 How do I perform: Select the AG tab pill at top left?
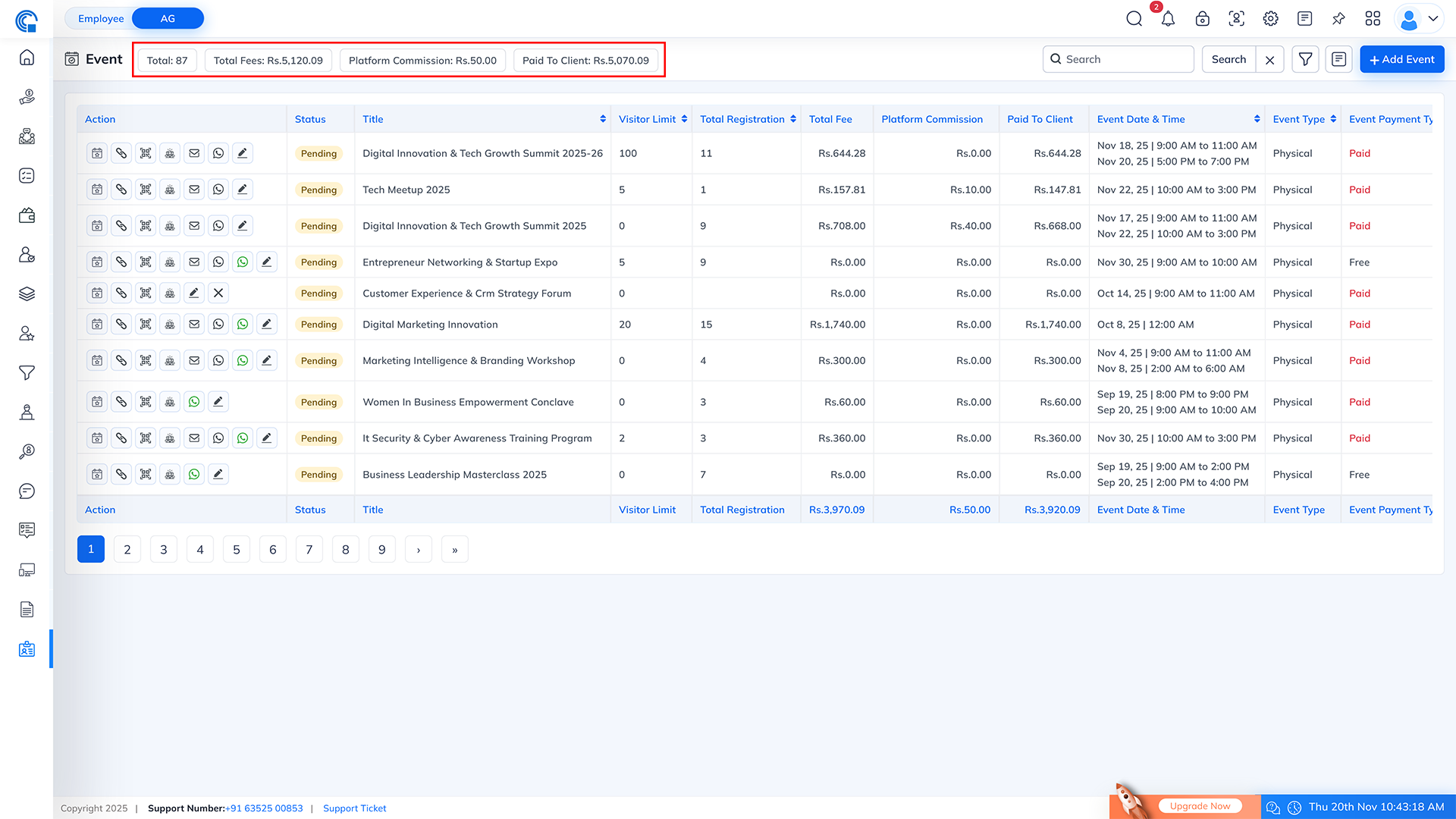(167, 17)
